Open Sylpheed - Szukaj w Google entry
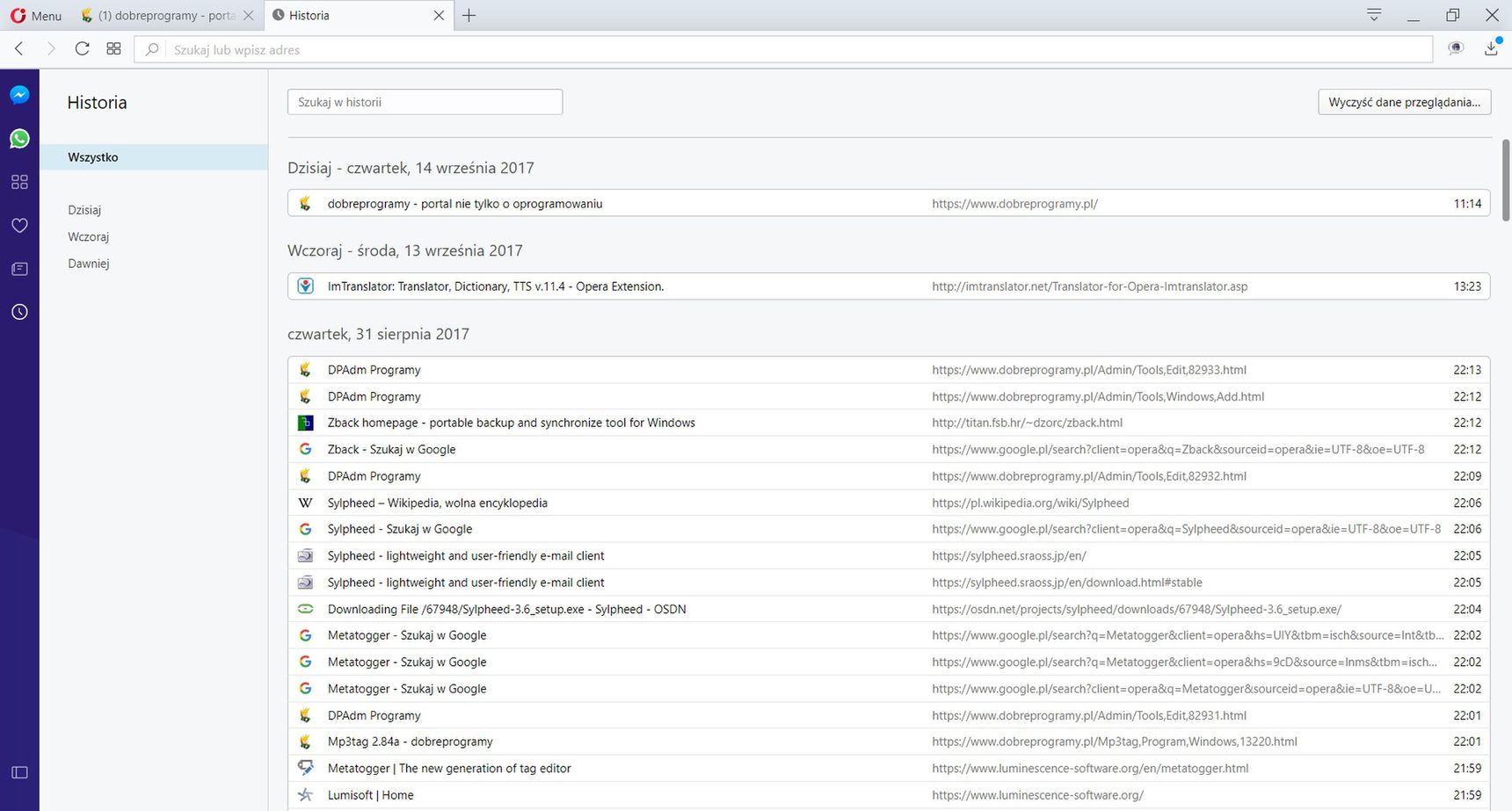 889,529
